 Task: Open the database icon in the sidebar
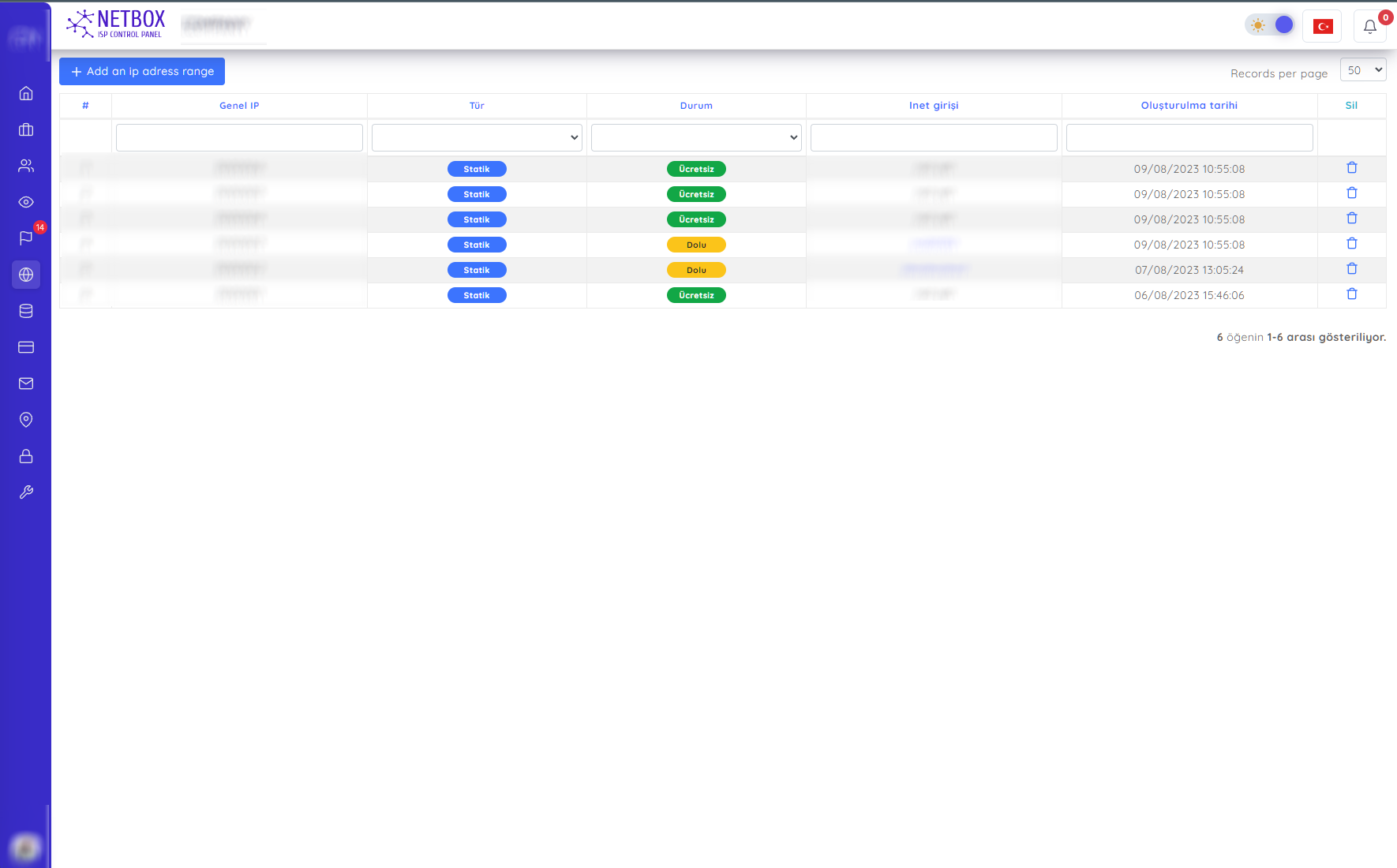coord(26,311)
